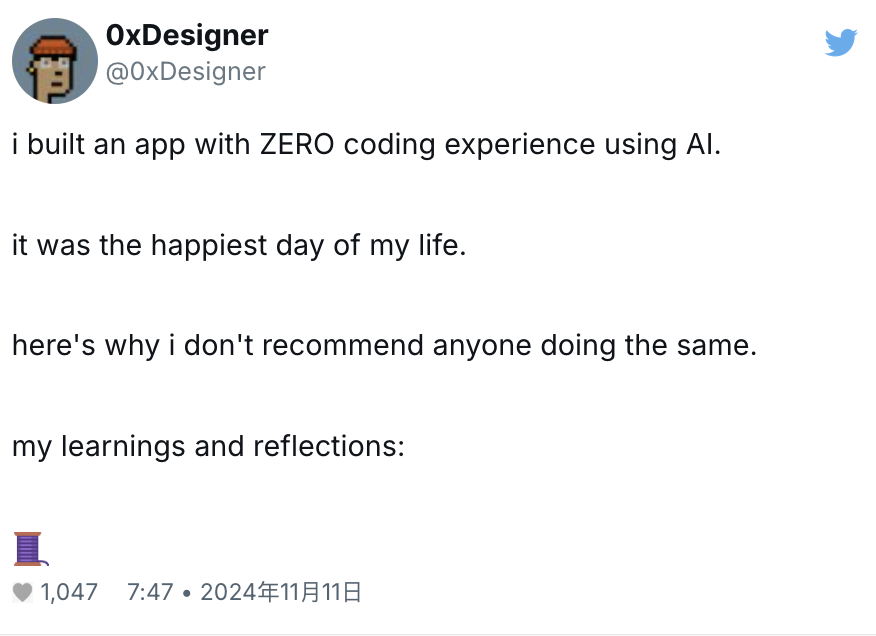
Task: Click the word "happiest" in the tweet
Action: coord(208,245)
